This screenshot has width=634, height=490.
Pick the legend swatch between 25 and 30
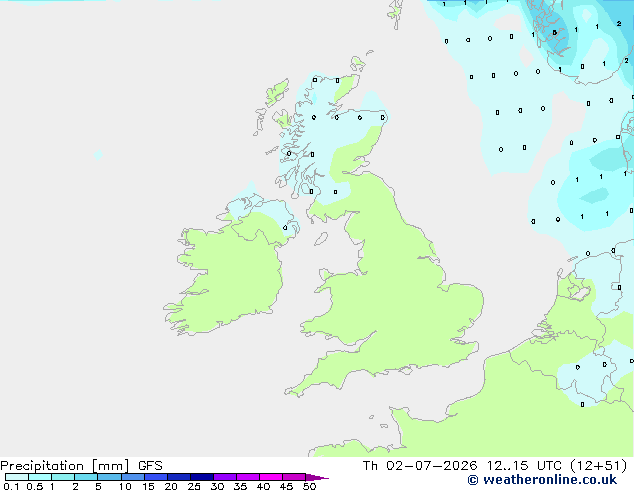pos(202,477)
